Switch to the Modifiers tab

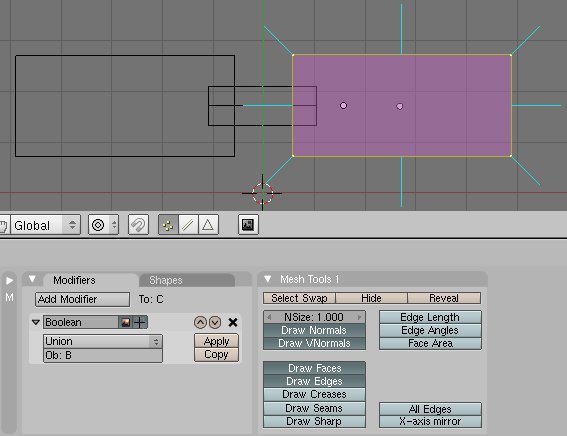point(74,280)
